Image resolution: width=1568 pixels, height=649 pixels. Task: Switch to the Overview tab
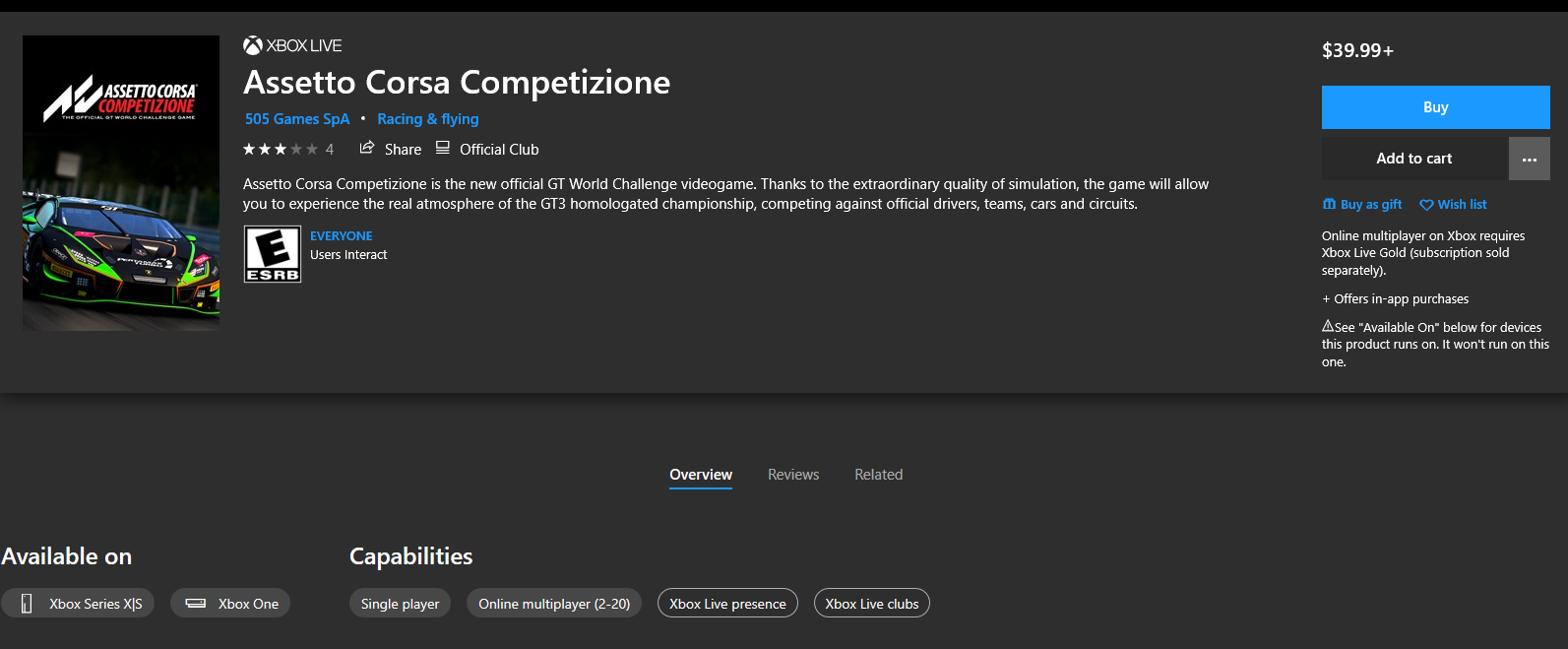(x=701, y=475)
